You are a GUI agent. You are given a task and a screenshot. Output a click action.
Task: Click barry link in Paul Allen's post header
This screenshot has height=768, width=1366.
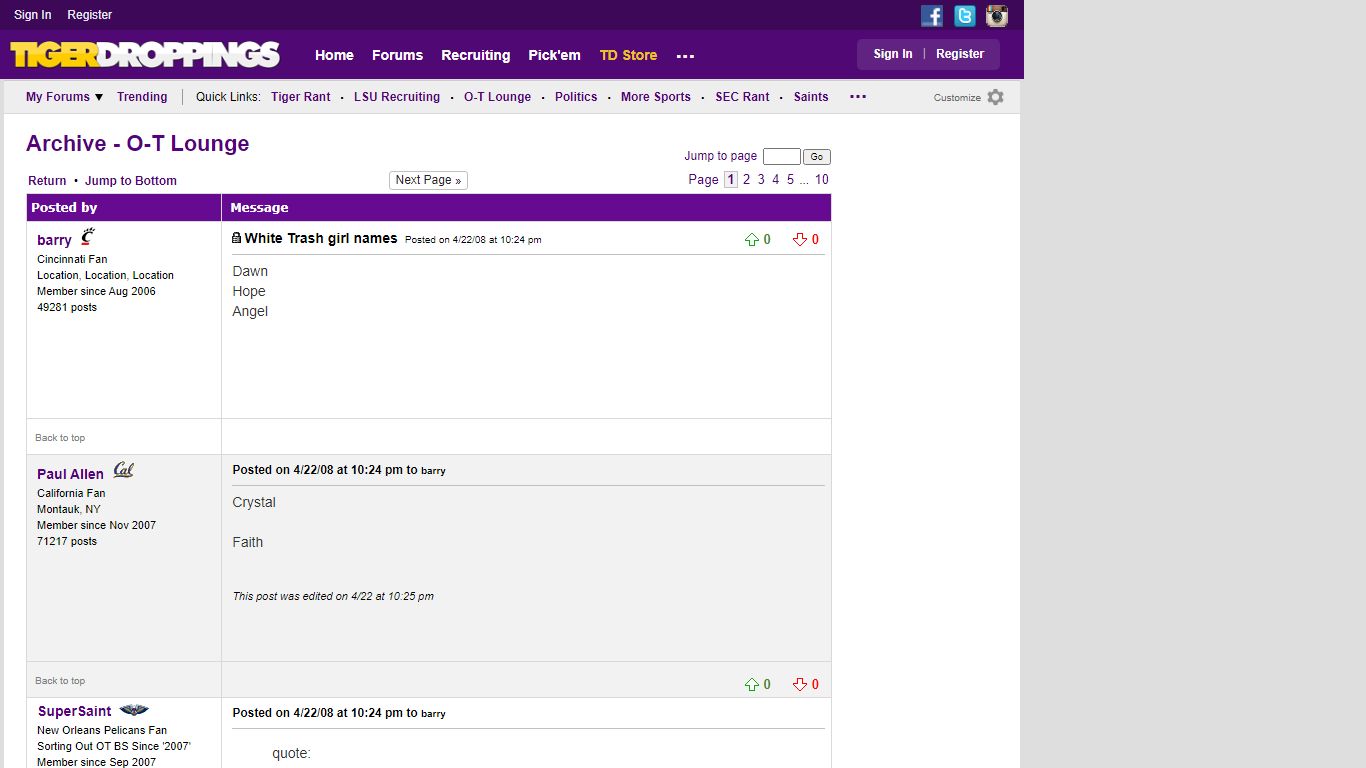(433, 471)
